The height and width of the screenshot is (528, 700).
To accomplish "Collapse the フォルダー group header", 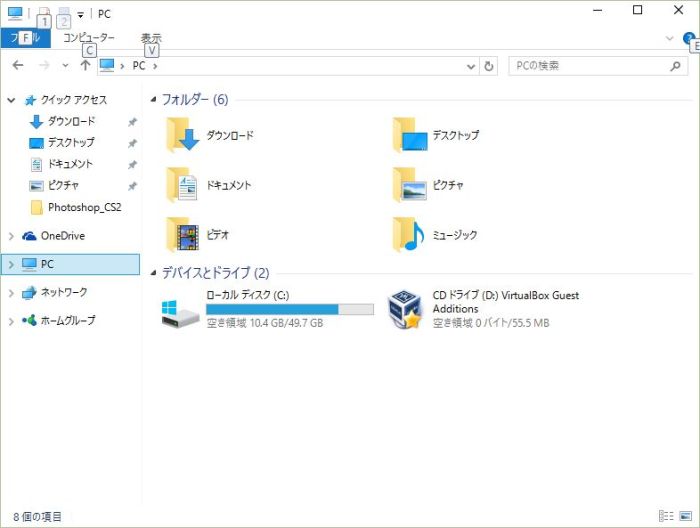I will tap(153, 100).
